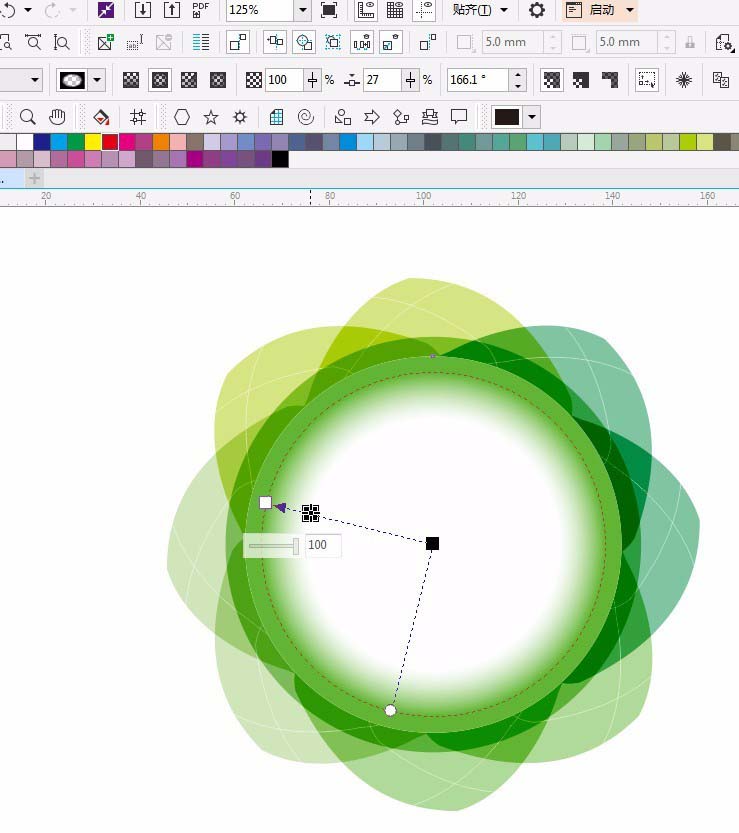The height and width of the screenshot is (833, 739).
Task: Select linear fountain transparency type
Action: [131, 80]
